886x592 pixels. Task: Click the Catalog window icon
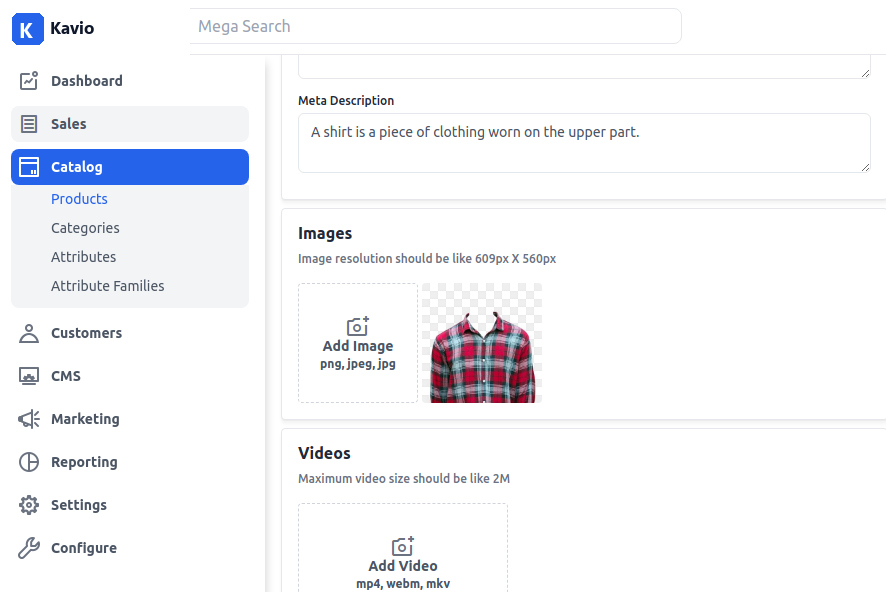(29, 167)
